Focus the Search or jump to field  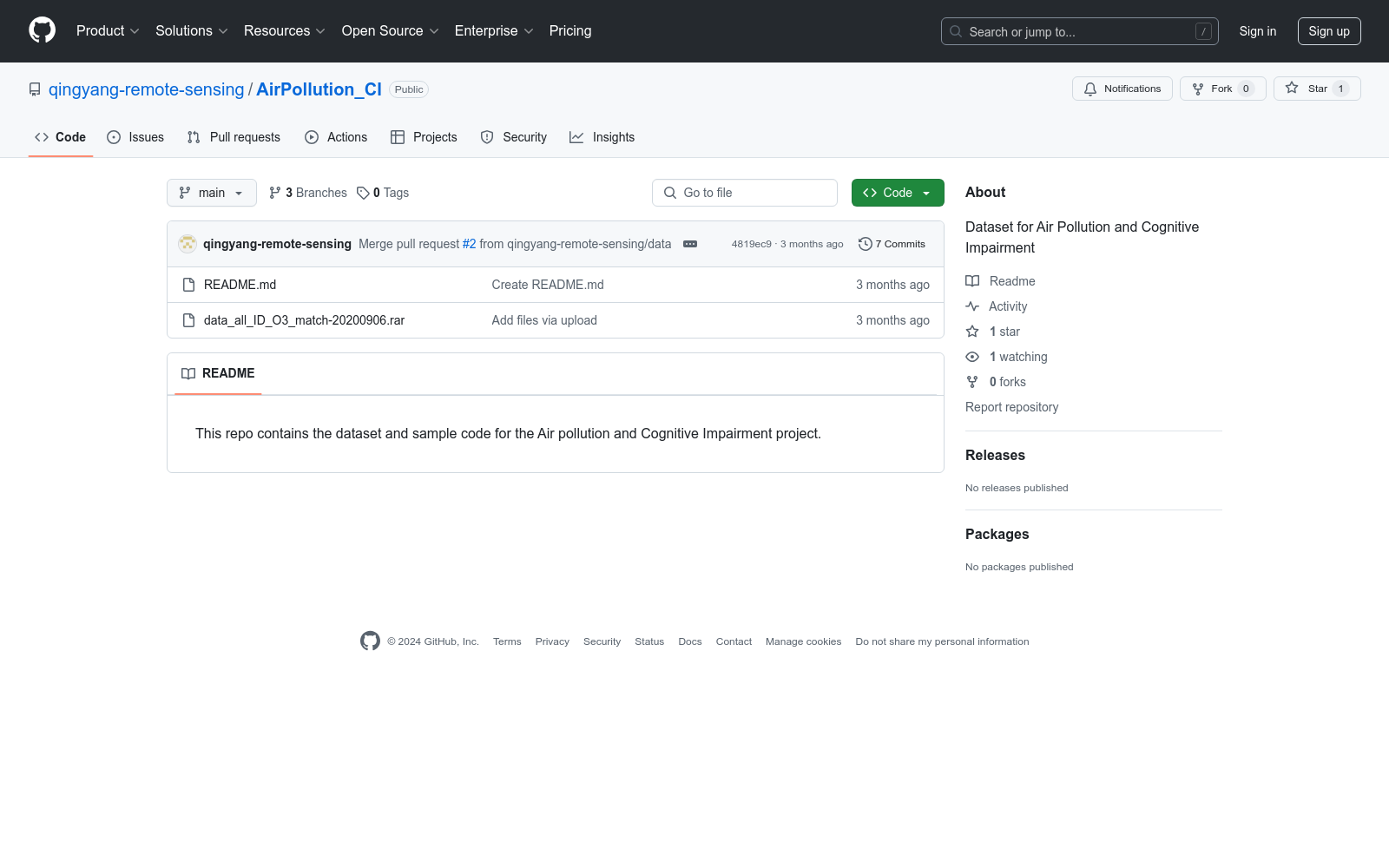1080,31
